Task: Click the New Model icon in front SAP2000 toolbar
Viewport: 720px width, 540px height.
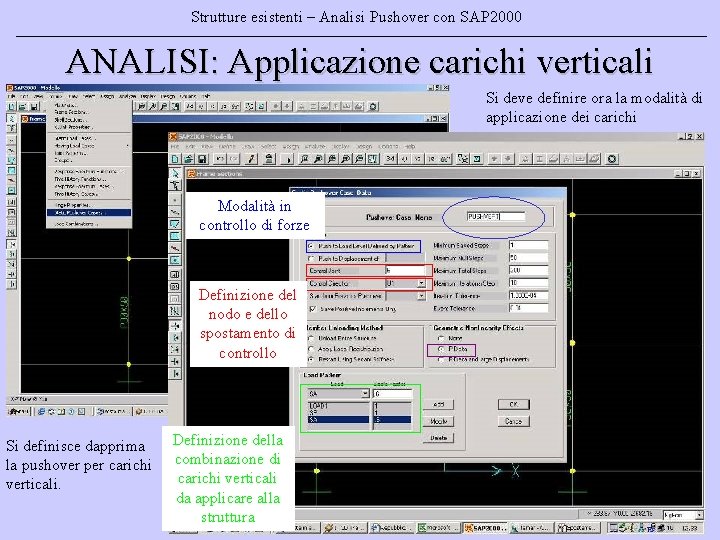Action: tap(175, 159)
